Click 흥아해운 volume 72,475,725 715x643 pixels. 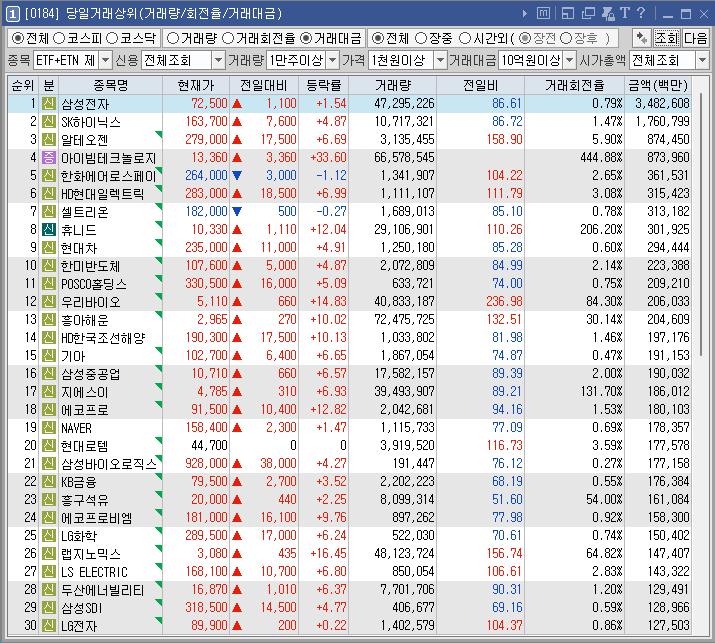click(x=404, y=319)
